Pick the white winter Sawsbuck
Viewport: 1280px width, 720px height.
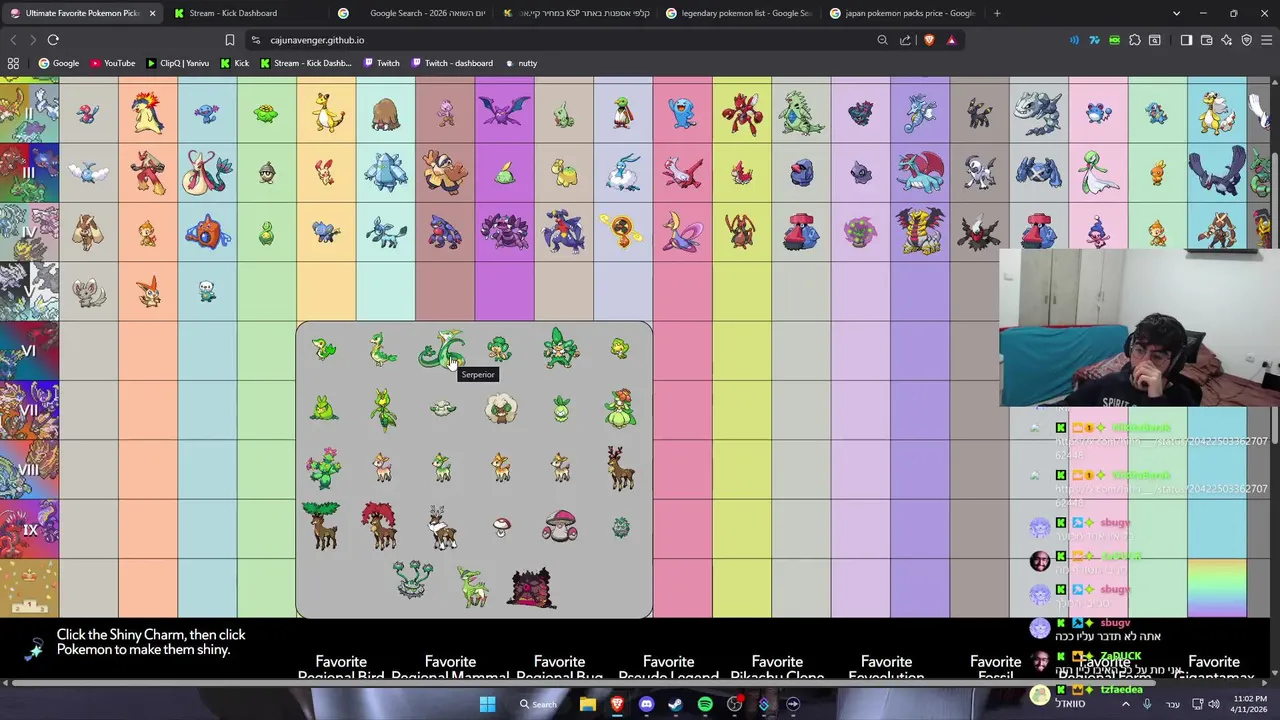tap(441, 527)
